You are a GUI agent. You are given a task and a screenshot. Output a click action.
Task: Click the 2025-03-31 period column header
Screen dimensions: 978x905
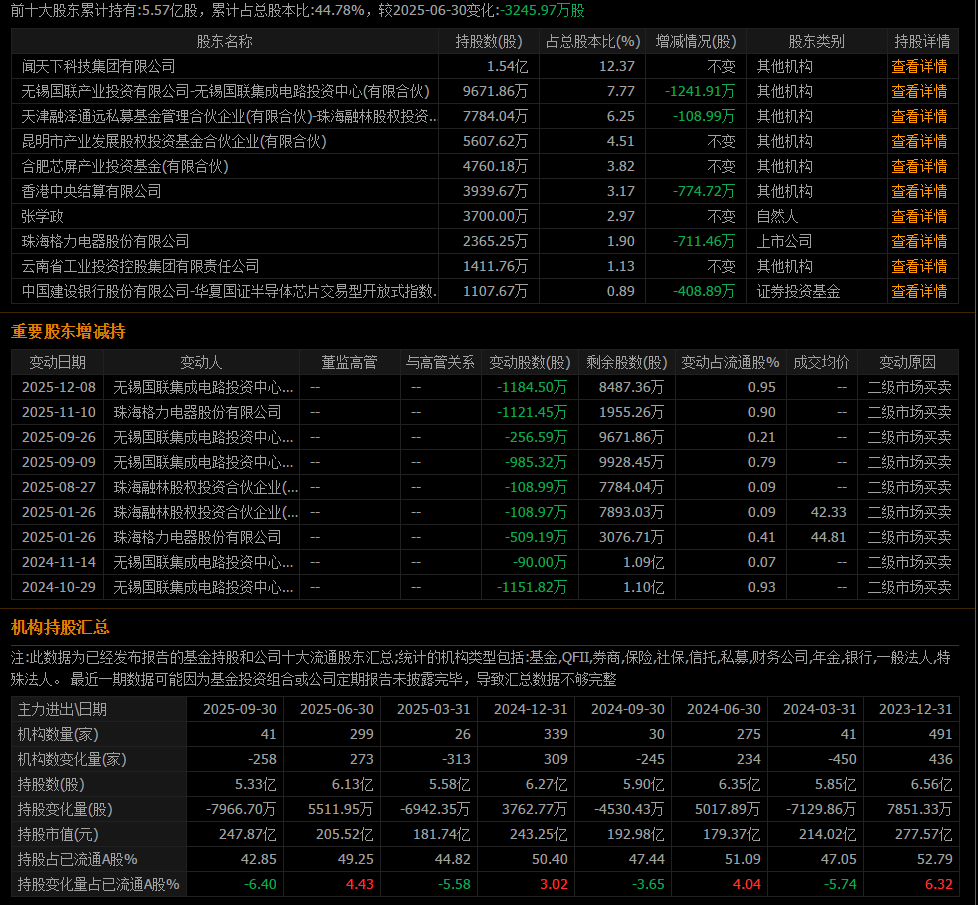433,709
